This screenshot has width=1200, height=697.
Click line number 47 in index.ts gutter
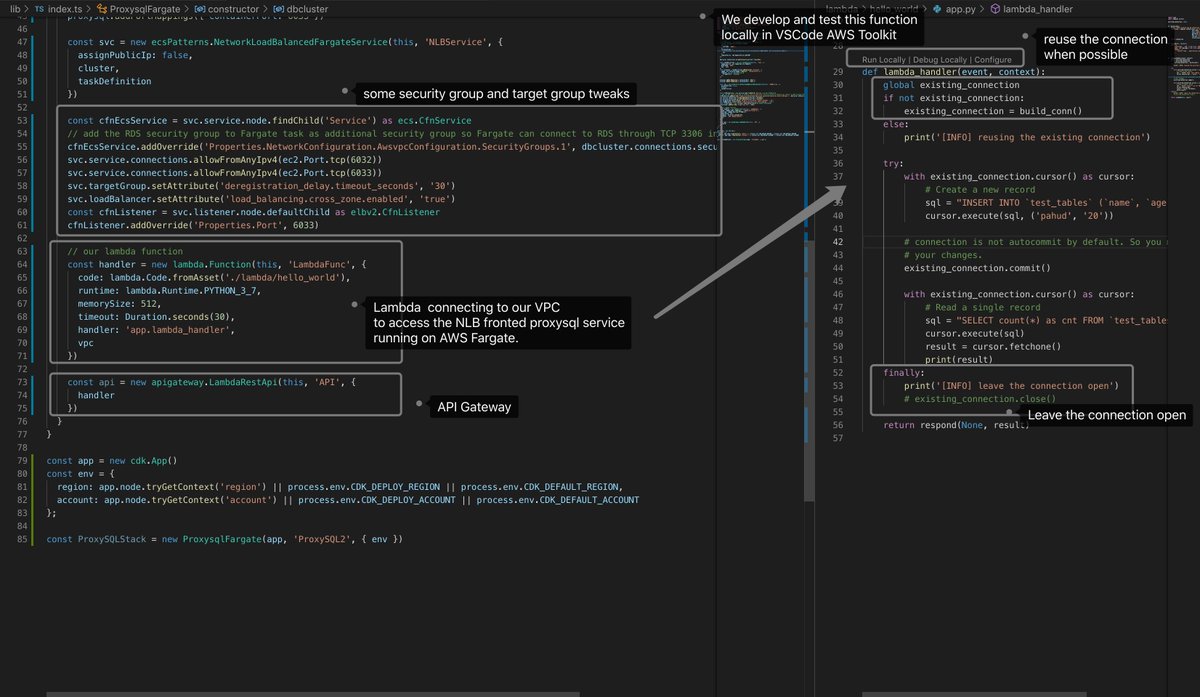[22, 44]
